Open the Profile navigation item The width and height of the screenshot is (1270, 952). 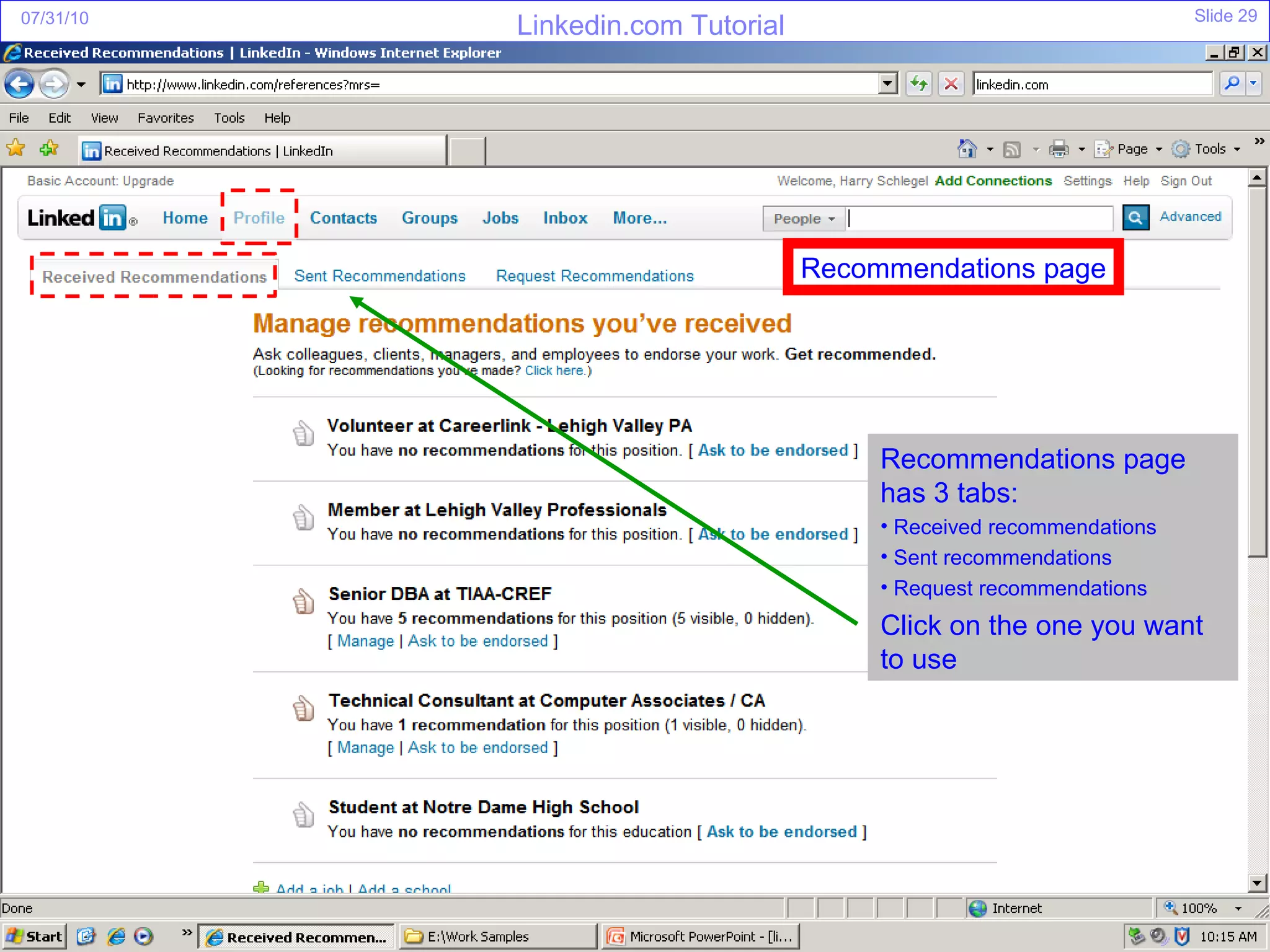click(x=259, y=218)
